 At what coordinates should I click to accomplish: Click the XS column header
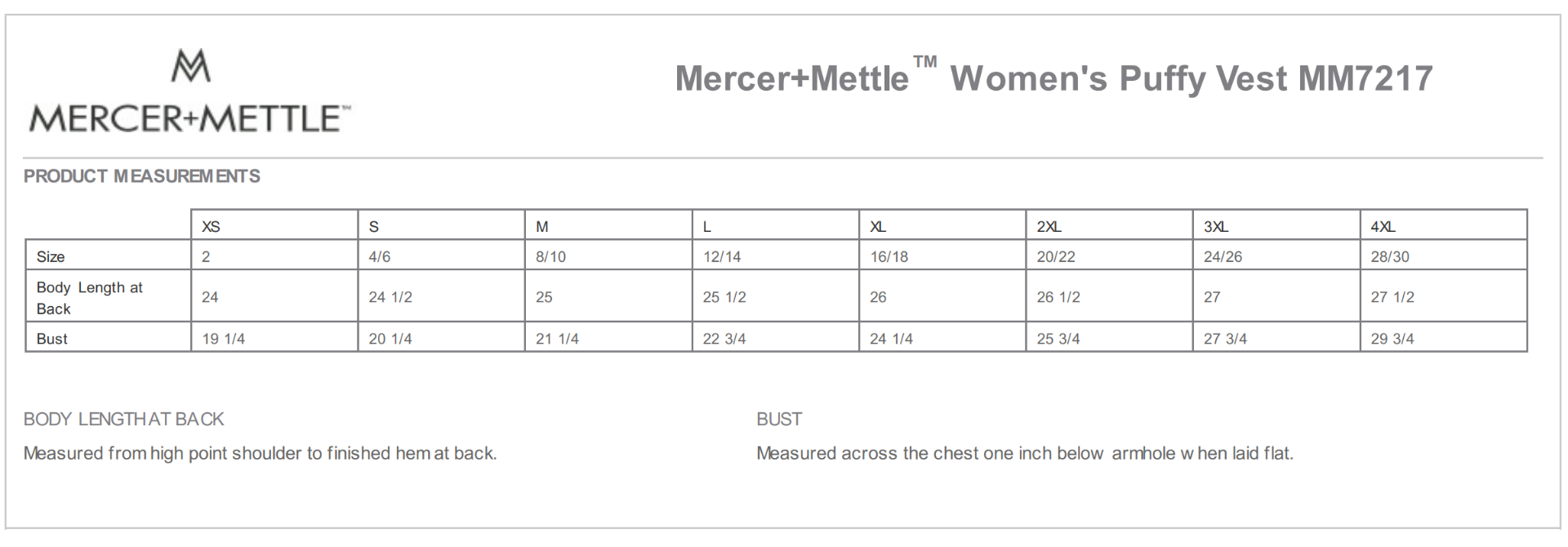(211, 227)
